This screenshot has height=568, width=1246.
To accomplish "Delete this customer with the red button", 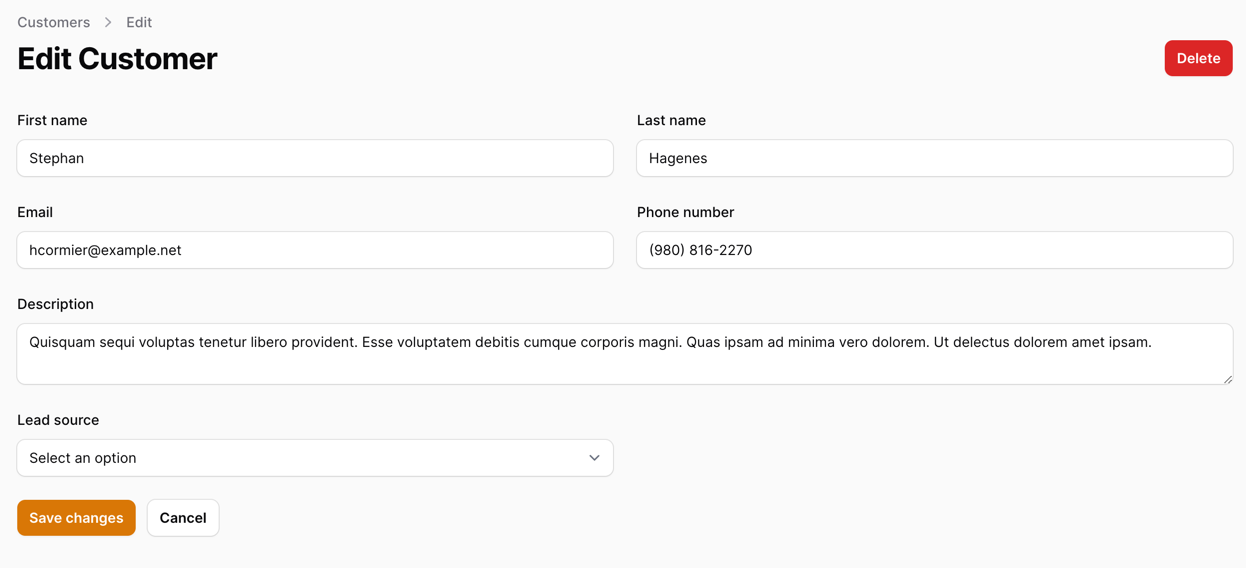I will 1198,58.
